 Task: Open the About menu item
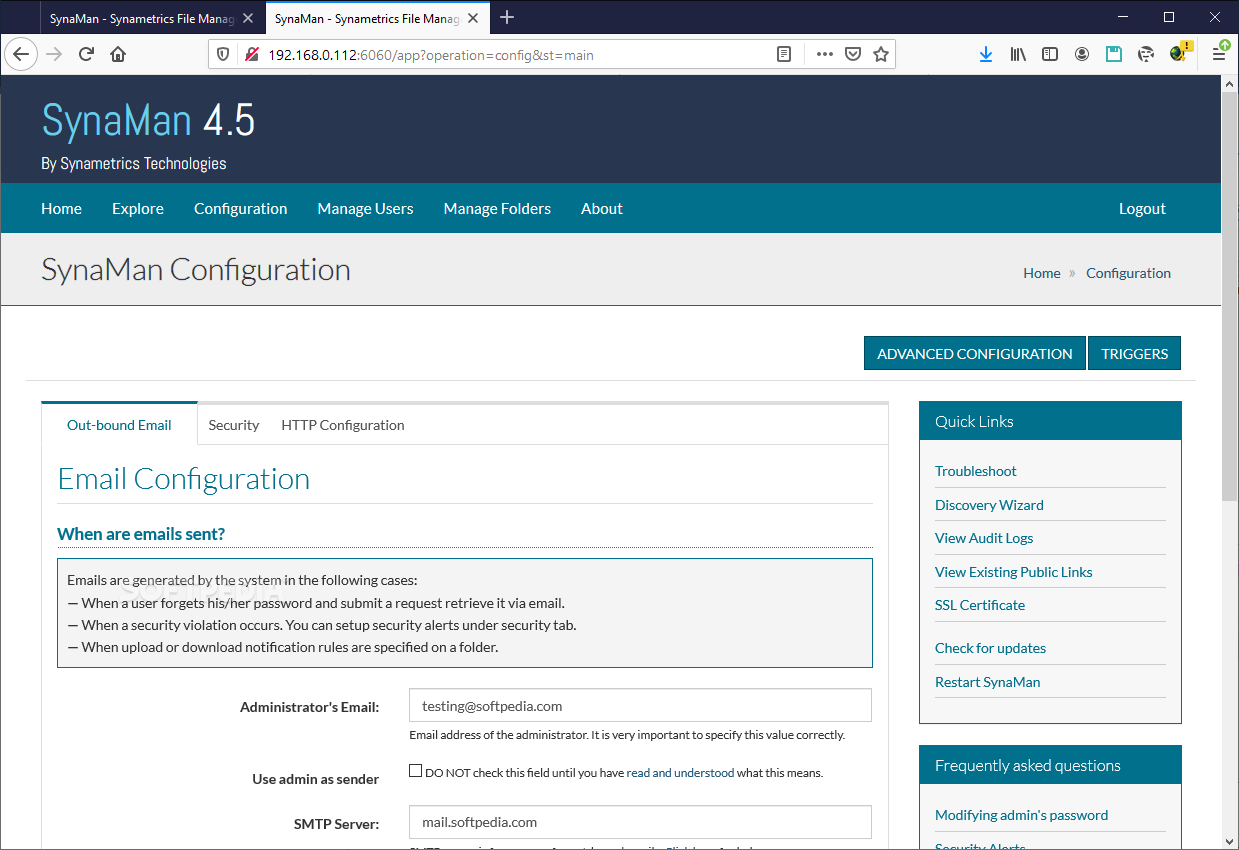tap(602, 208)
